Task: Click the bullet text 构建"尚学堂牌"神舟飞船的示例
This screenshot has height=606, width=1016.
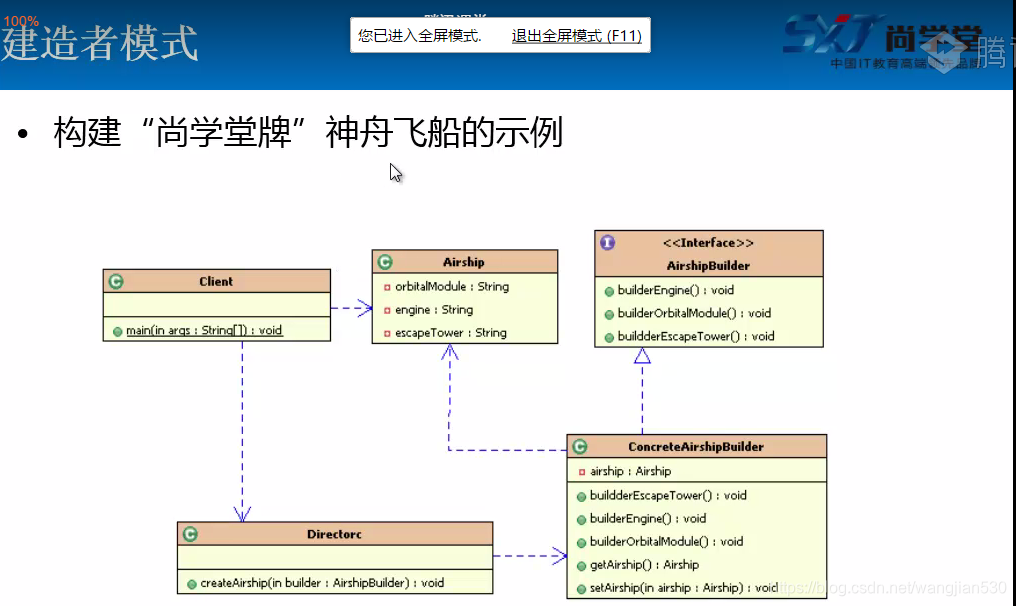Action: point(308,132)
